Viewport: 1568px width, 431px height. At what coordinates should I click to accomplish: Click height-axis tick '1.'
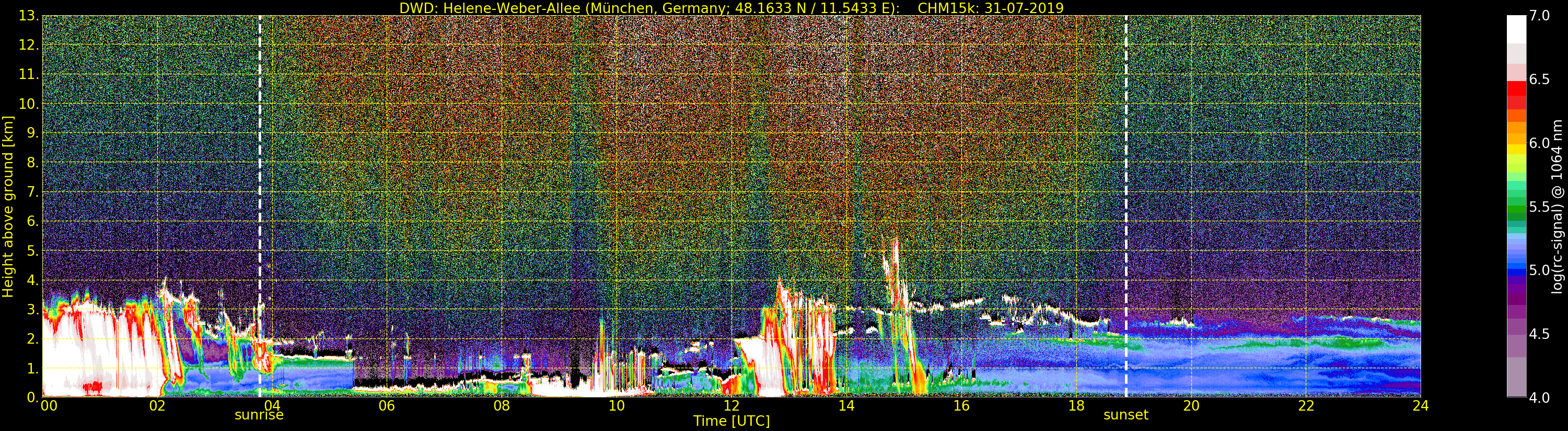pyautogui.click(x=32, y=368)
